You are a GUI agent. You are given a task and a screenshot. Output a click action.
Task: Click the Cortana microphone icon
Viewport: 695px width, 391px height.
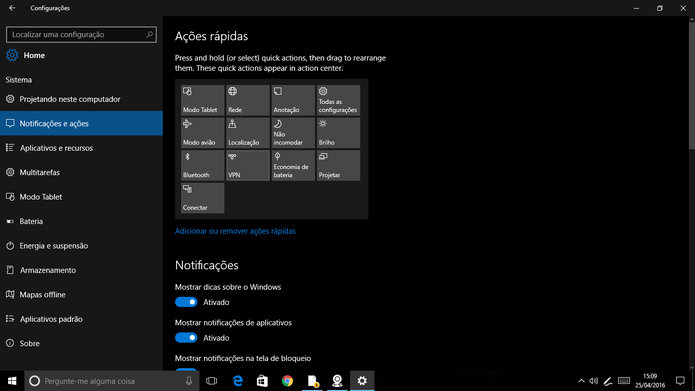(x=189, y=381)
